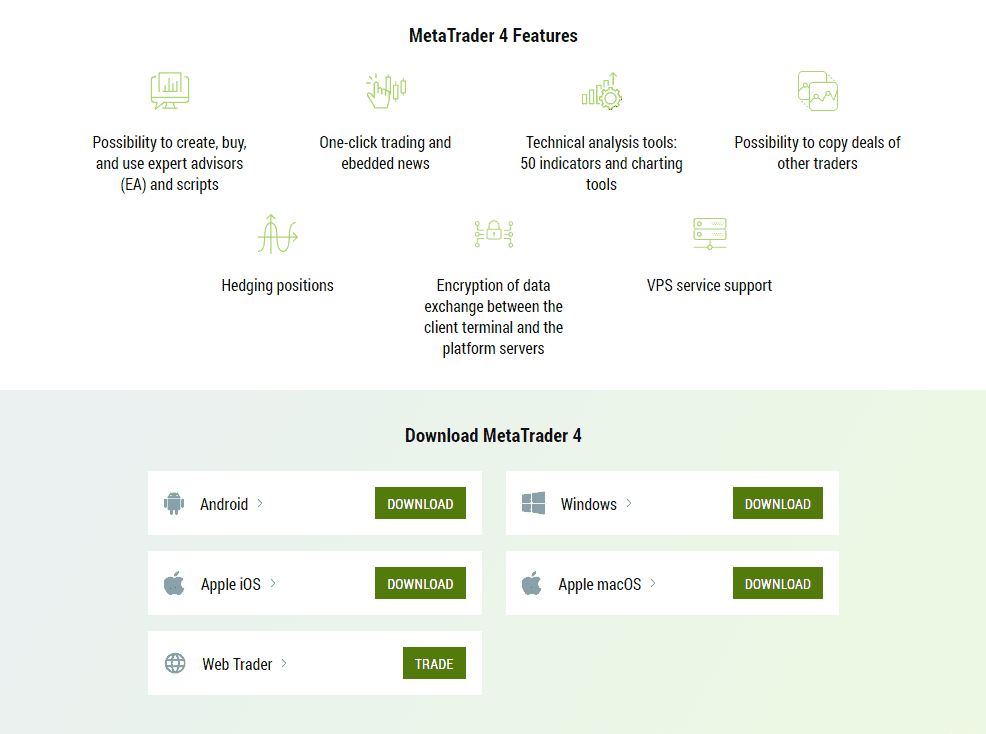986x734 pixels.
Task: Expand the Web Trader chevron arrow
Action: point(284,663)
